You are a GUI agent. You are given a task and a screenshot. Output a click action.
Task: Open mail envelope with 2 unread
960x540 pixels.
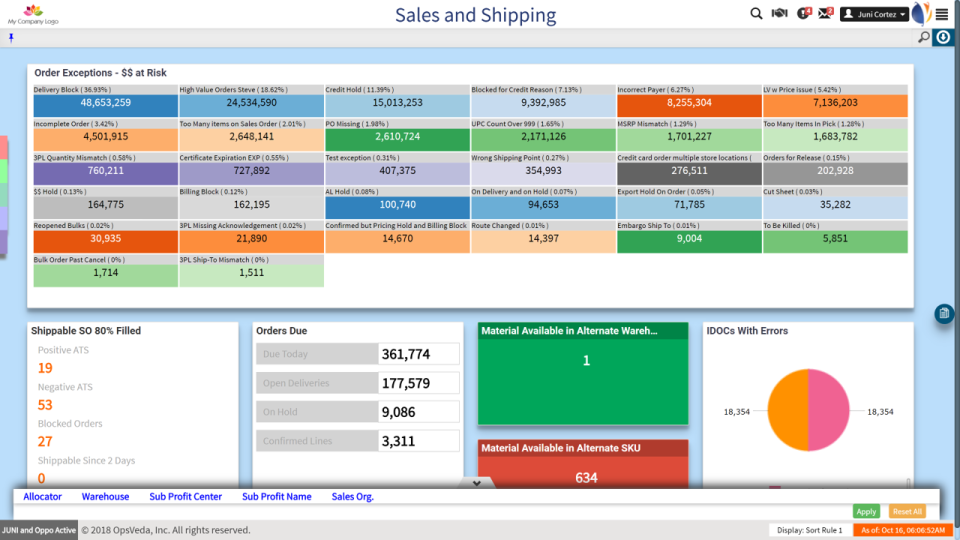pyautogui.click(x=826, y=13)
